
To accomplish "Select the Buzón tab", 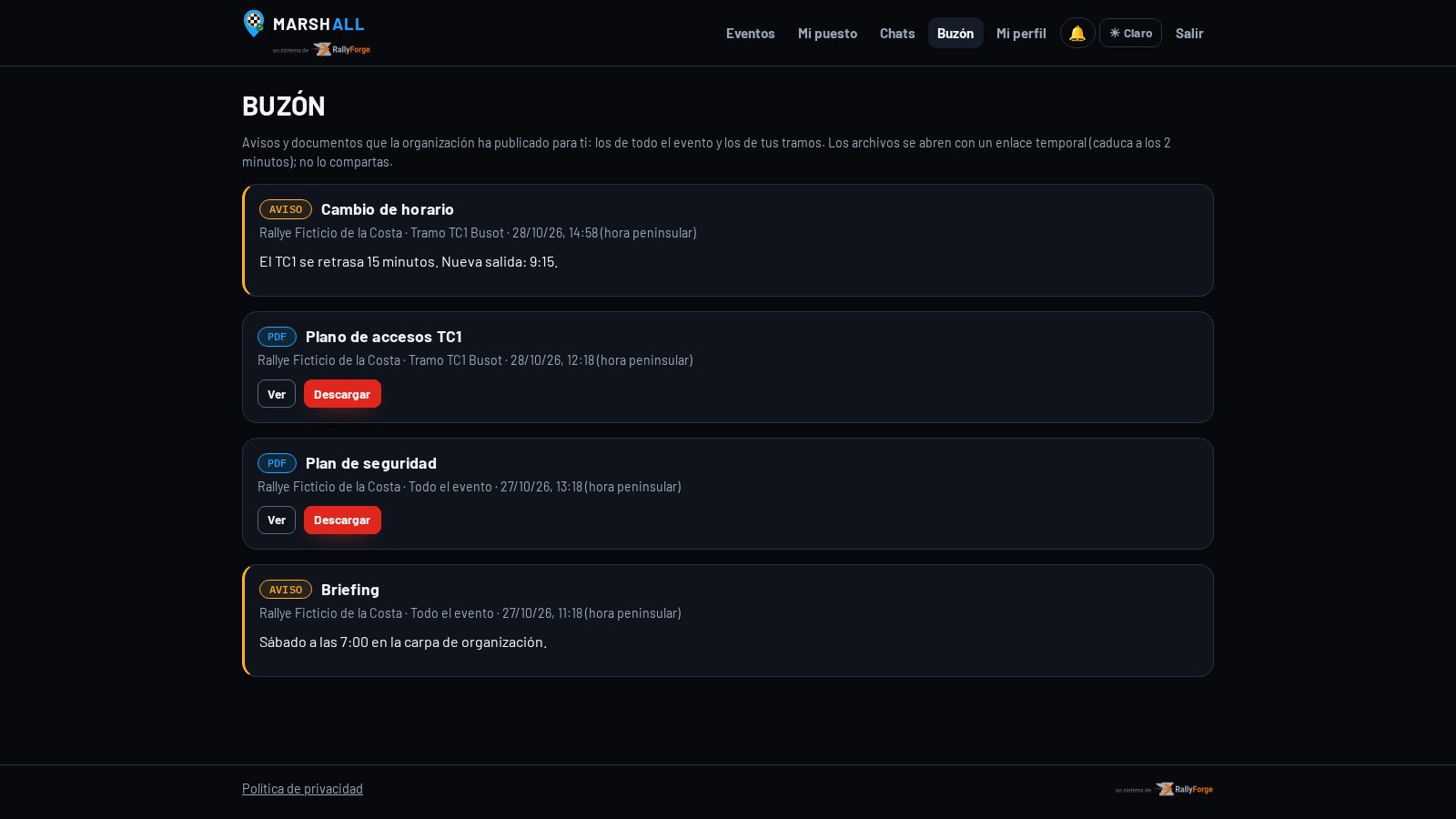I will pyautogui.click(x=955, y=33).
